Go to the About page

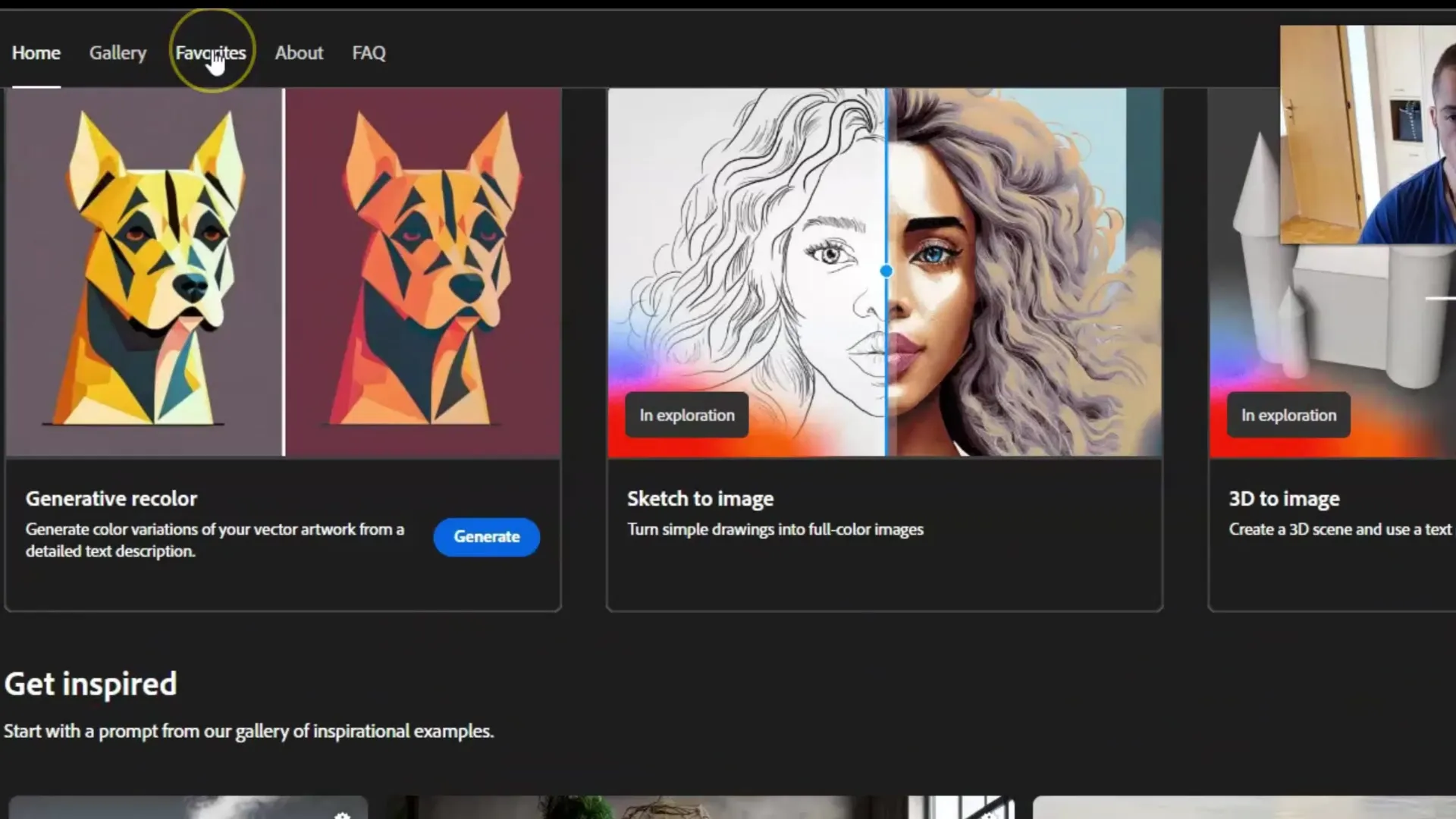tap(299, 53)
